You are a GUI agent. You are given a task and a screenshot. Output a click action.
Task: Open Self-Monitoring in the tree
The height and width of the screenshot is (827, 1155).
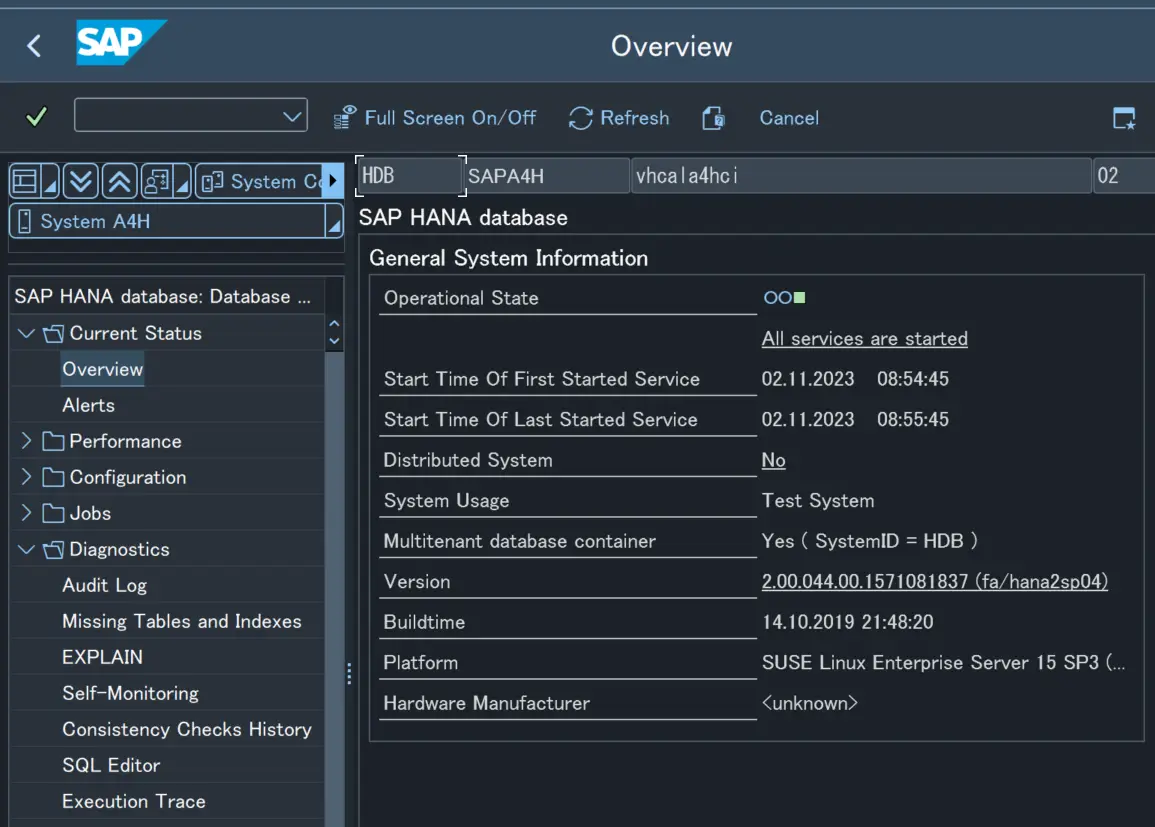coord(130,694)
